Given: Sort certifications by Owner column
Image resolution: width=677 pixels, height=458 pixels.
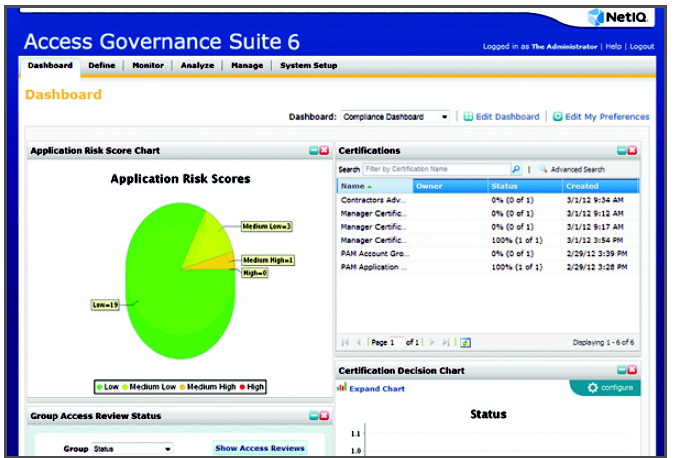Looking at the screenshot, I should tap(450, 186).
